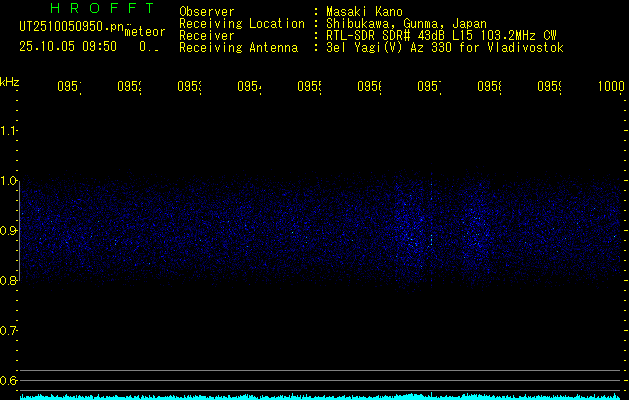Click the date stamp 25.10.05 09:50
629x400 pixels.
[68, 47]
